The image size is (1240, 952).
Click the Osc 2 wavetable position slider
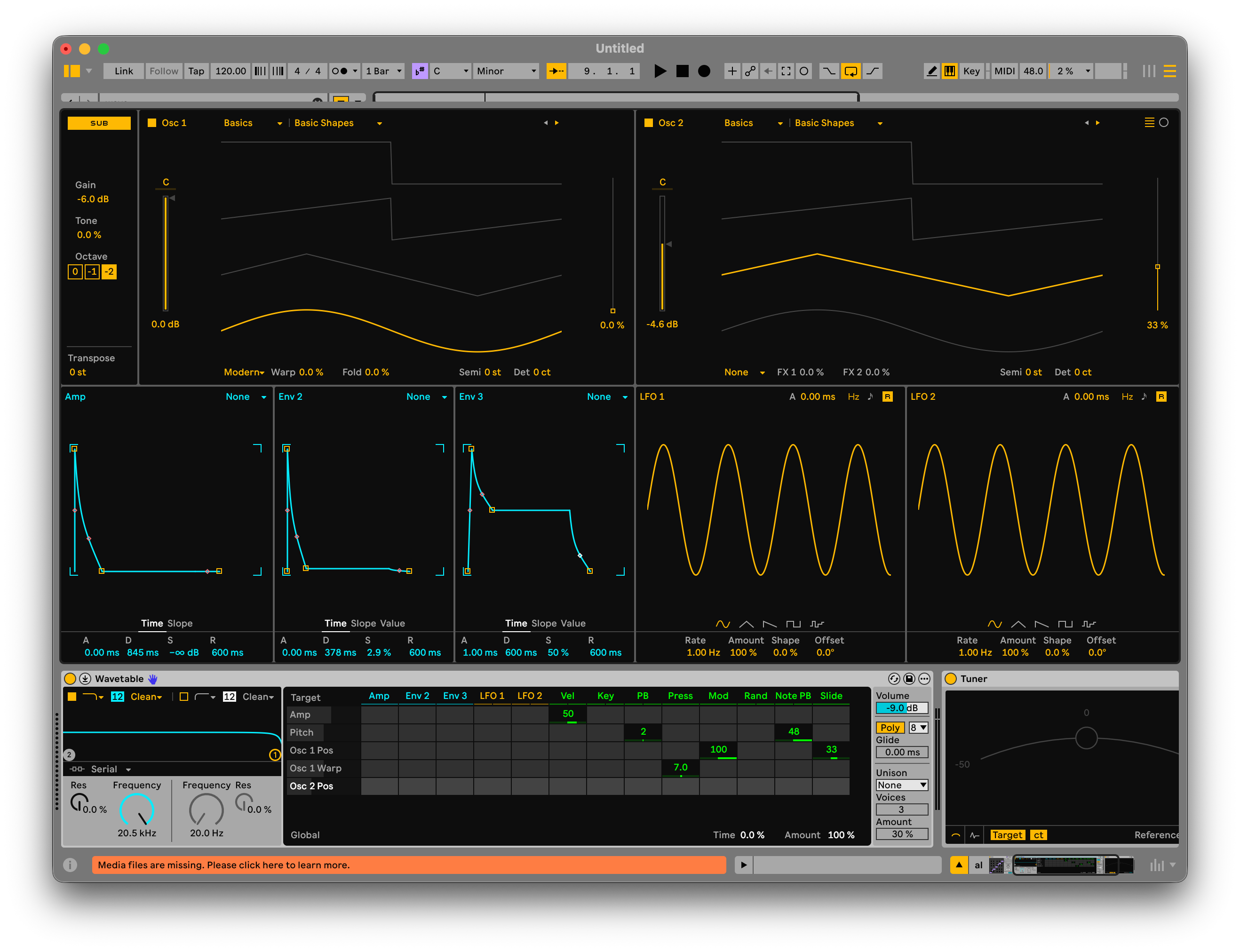coord(1157,266)
